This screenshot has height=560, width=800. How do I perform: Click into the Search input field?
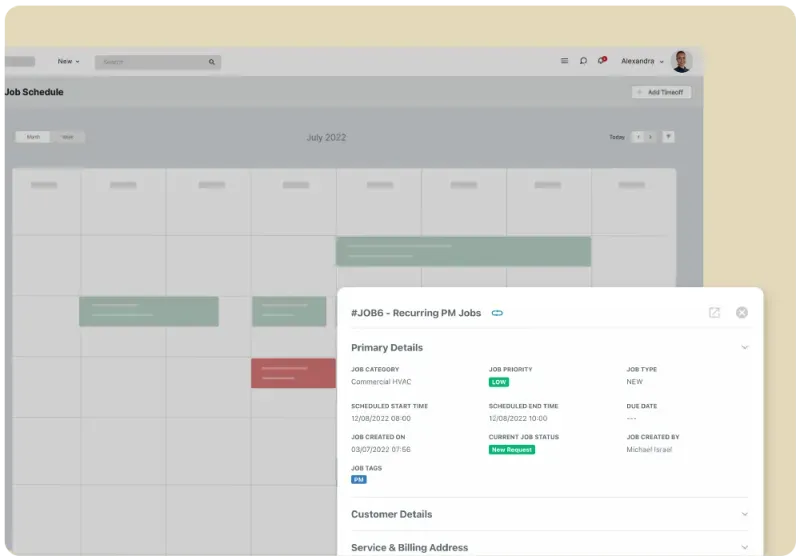pyautogui.click(x=152, y=62)
